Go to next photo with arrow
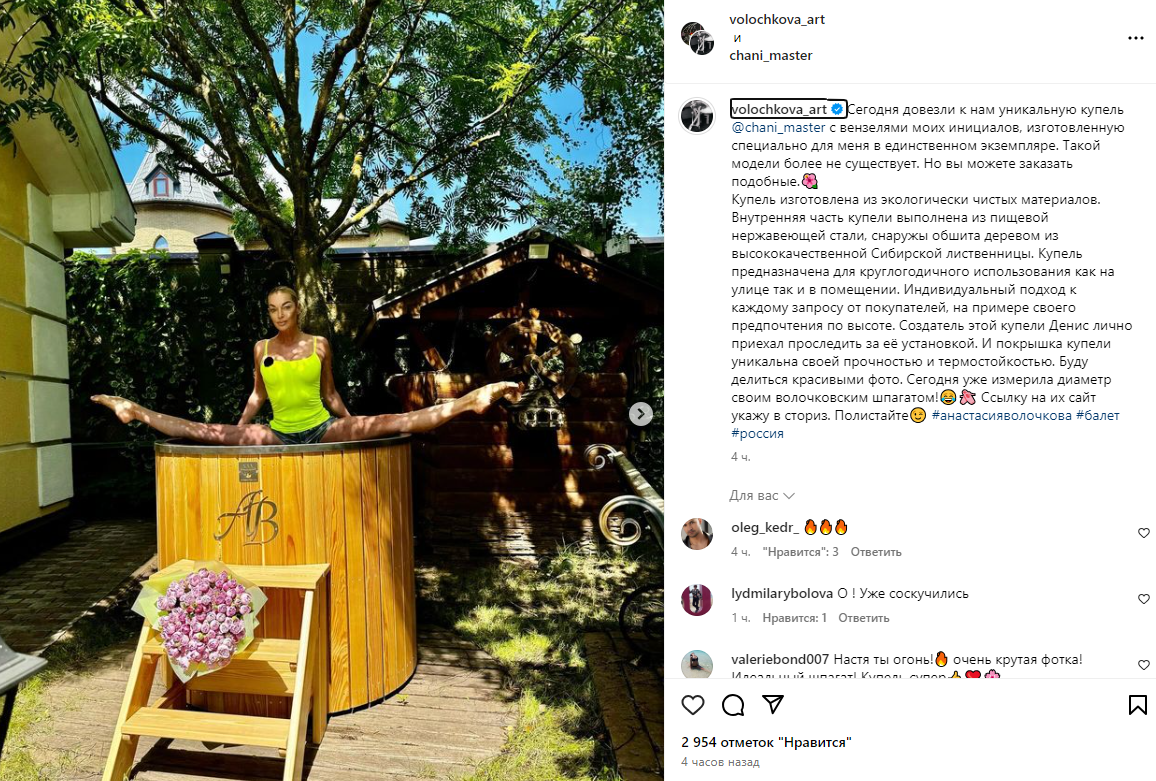Screen dimensions: 1156x781 coord(640,414)
